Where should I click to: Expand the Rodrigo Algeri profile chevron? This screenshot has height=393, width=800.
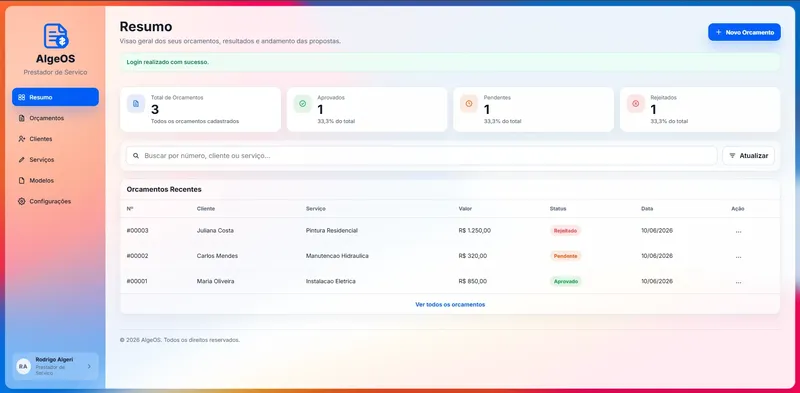[x=89, y=366]
